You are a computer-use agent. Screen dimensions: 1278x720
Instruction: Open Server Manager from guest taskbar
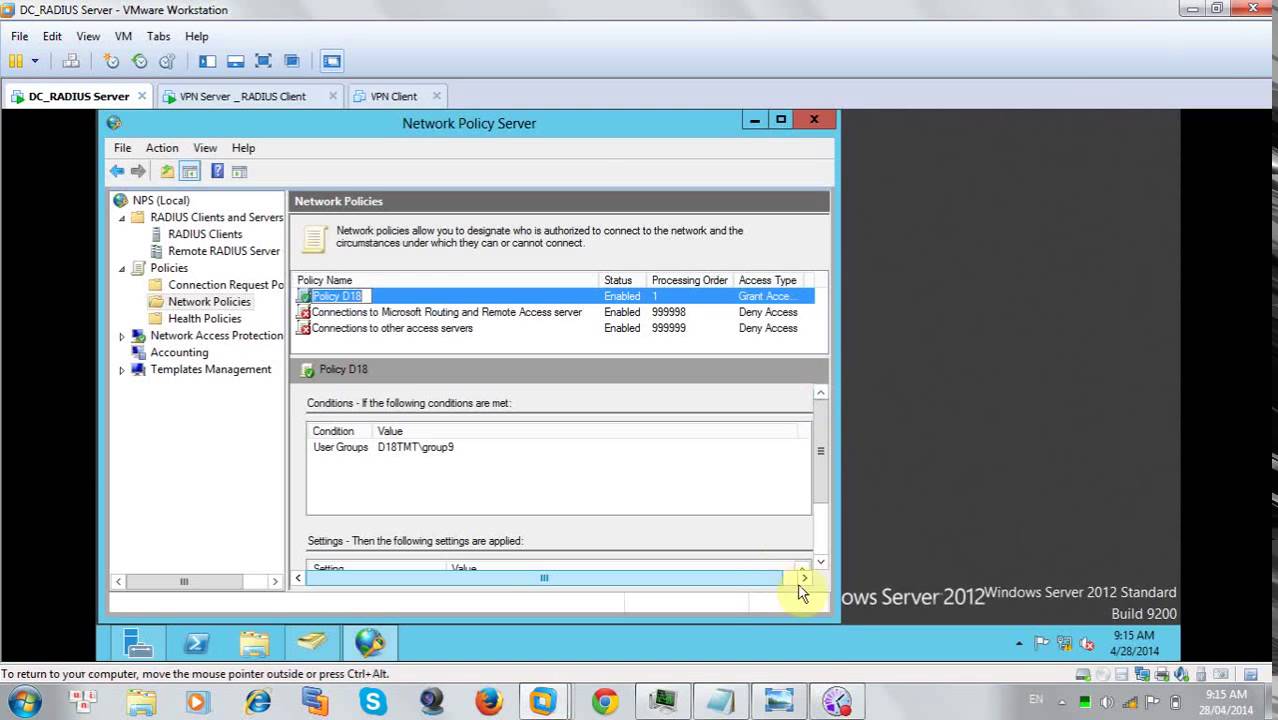pos(138,643)
